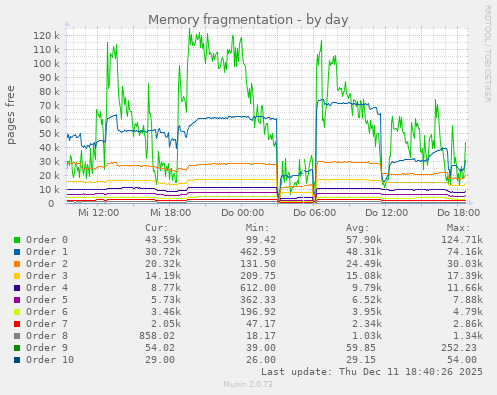Click Order 9 max value 252.23
The height and width of the screenshot is (395, 497).
[x=459, y=348]
